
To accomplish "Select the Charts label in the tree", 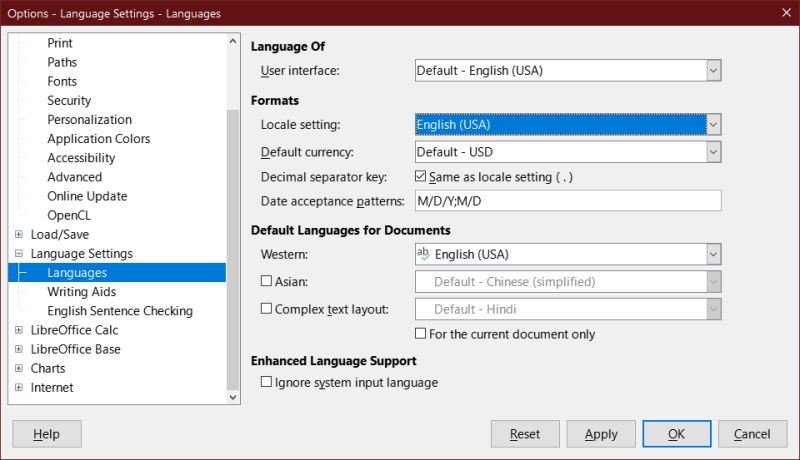I will tap(48, 368).
